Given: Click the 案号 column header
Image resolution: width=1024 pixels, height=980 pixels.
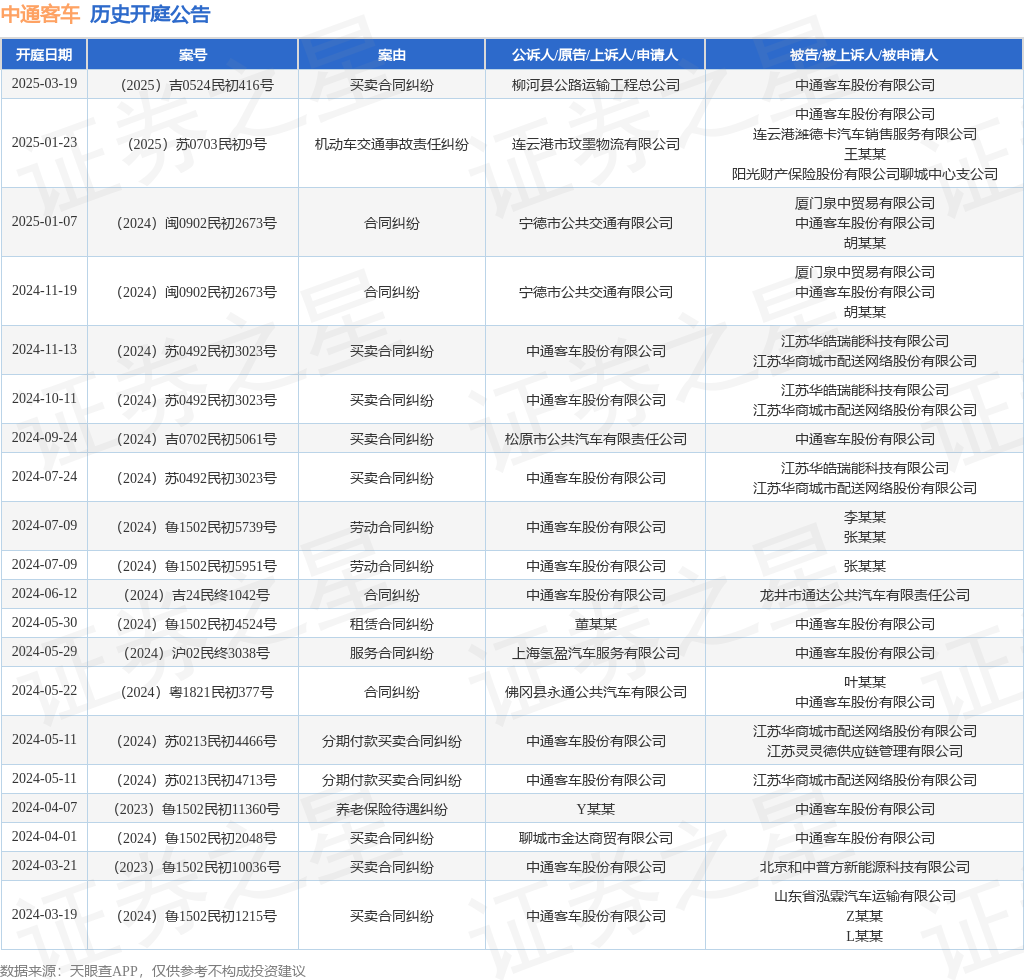Looking at the screenshot, I should [x=193, y=55].
